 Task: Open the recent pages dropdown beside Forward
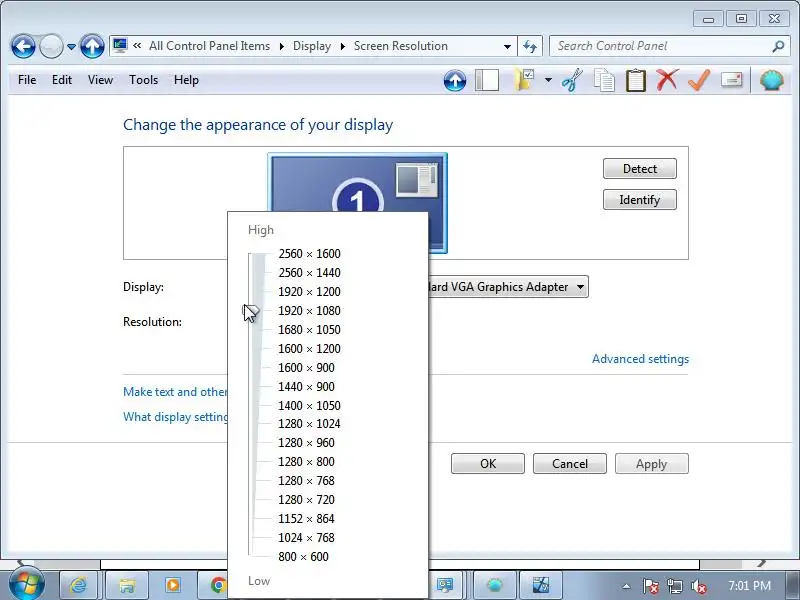point(71,47)
